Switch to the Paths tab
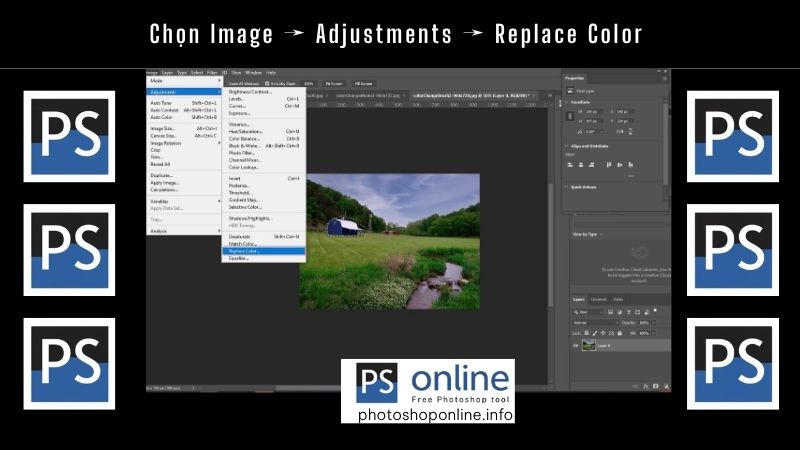800x450 pixels. (618, 299)
